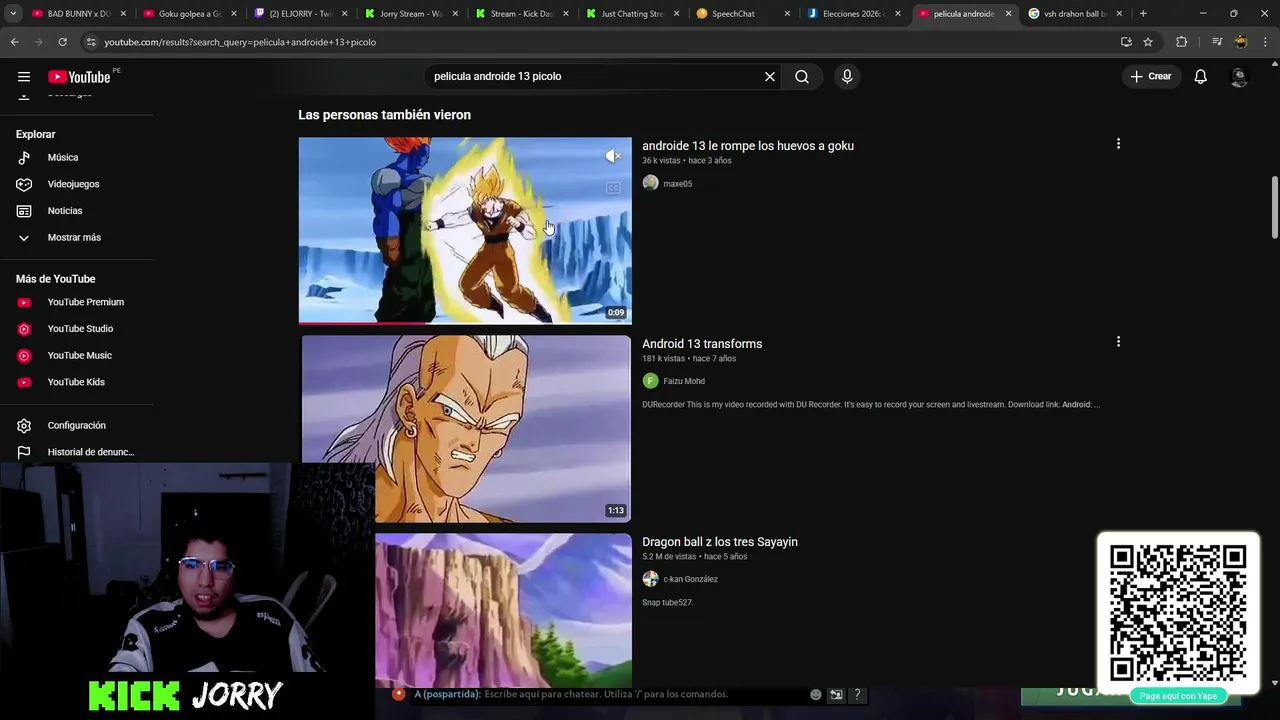Open maxe05 channel avatar
This screenshot has width=1280, height=720.
pyautogui.click(x=650, y=183)
